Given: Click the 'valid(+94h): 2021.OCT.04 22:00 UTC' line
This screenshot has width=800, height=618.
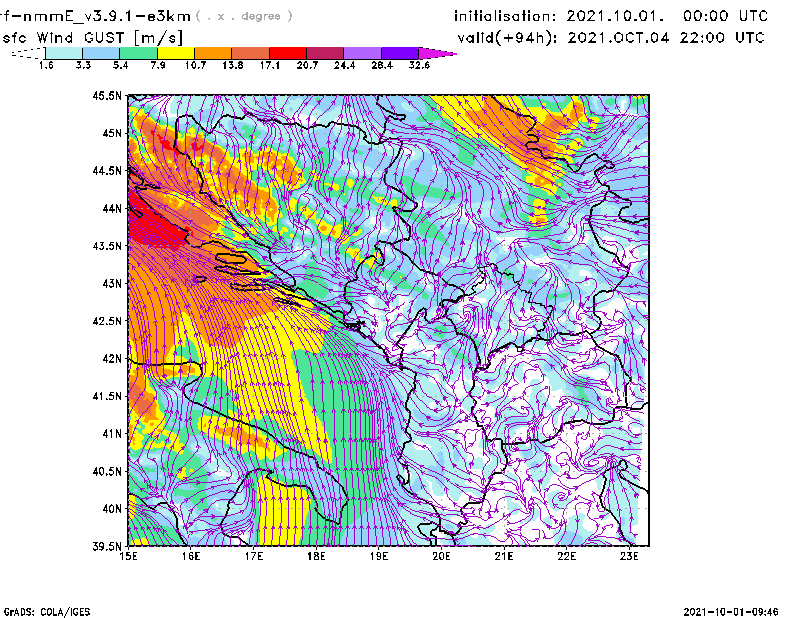Looking at the screenshot, I should (611, 38).
